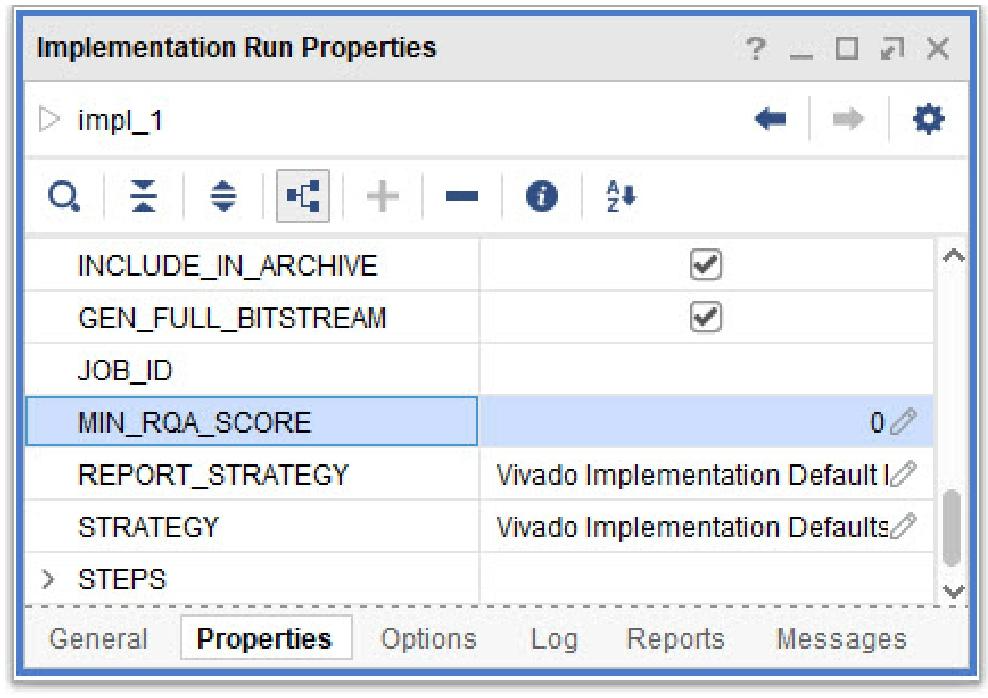Add a new property with plus icon
988x698 pixels.
pyautogui.click(x=382, y=197)
